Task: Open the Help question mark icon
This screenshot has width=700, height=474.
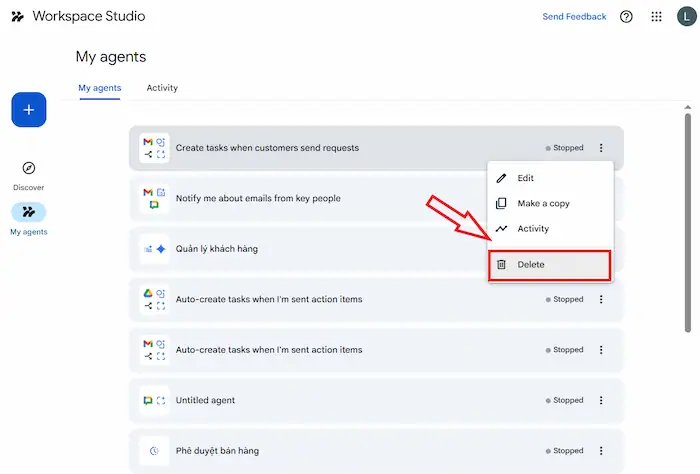Action: tap(626, 17)
